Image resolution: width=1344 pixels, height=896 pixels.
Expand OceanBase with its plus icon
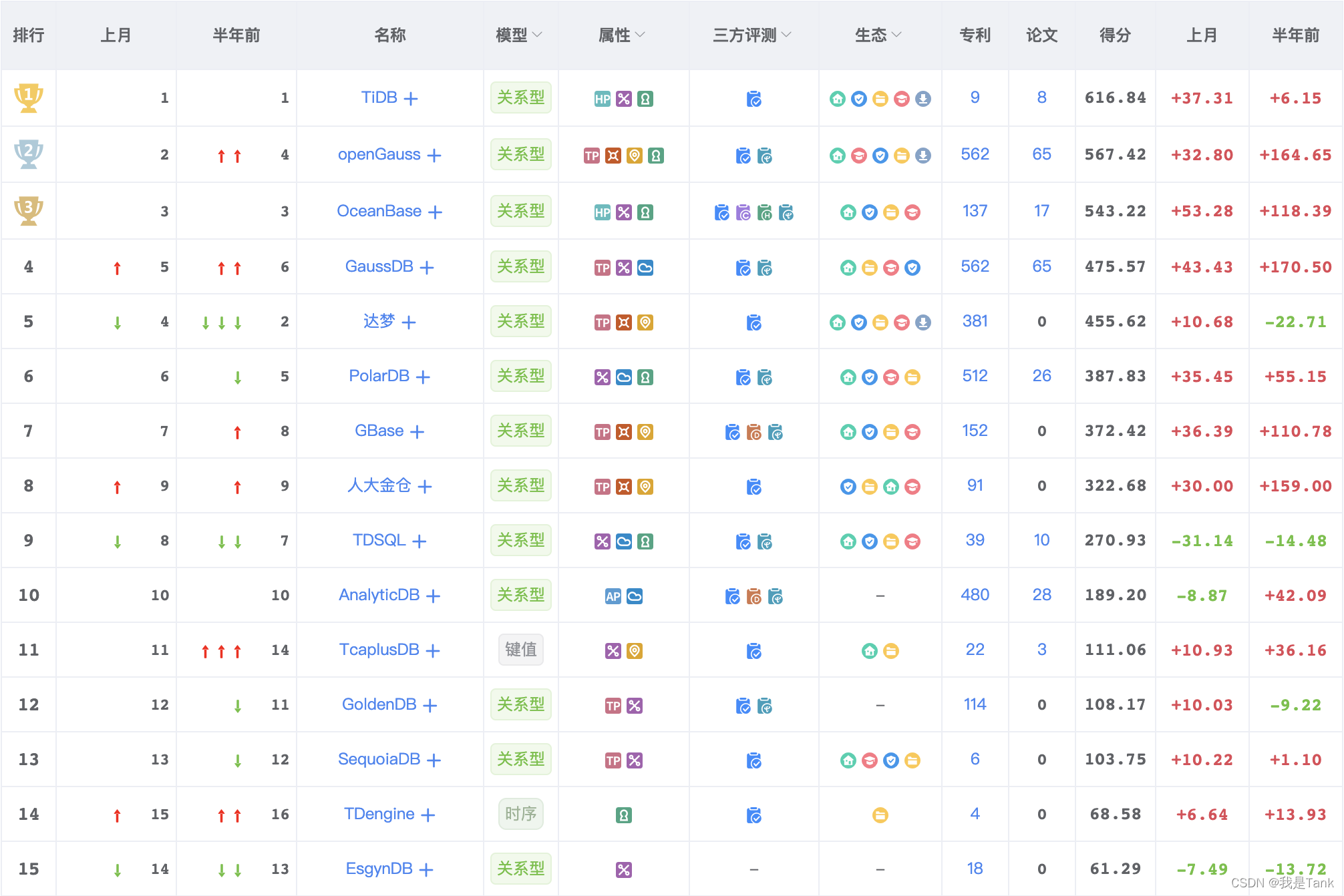tap(436, 212)
